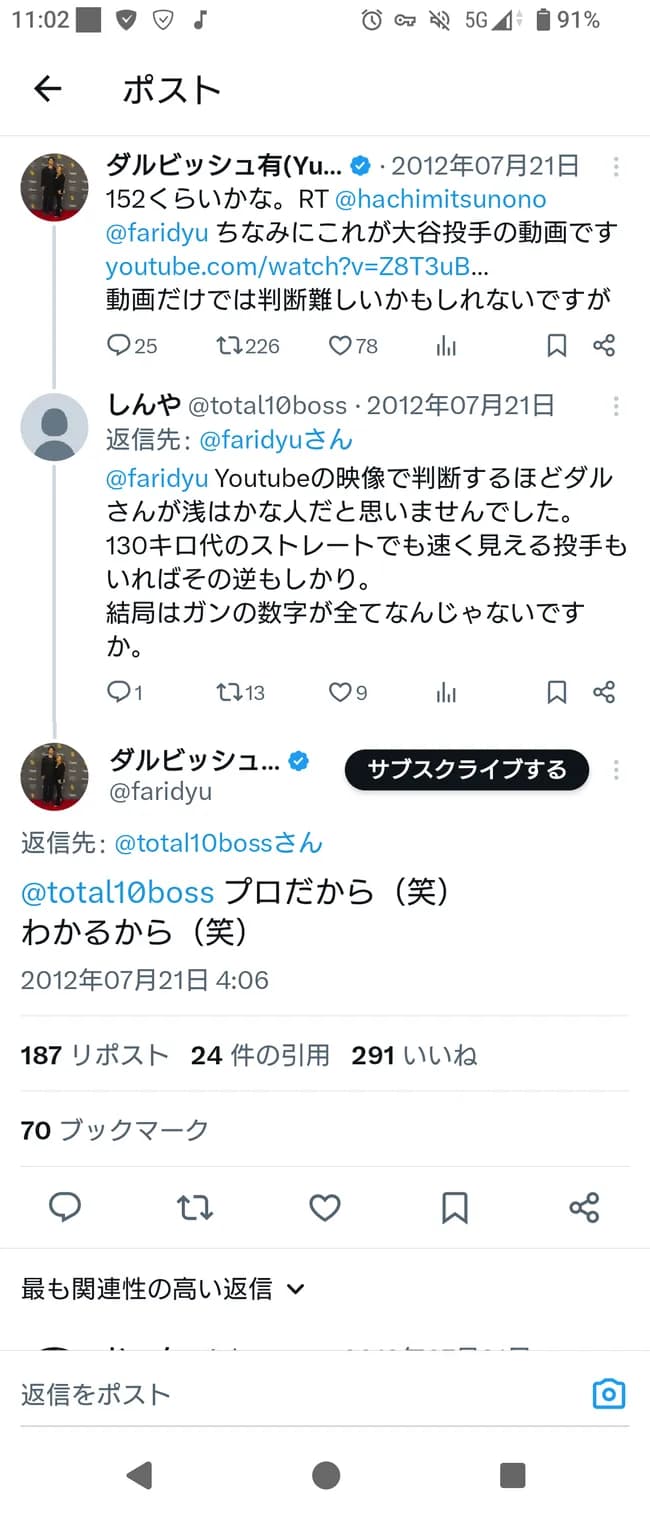Subscribe to Darvish with サブスクライブする
The height and width of the screenshot is (1517, 650).
tap(465, 770)
